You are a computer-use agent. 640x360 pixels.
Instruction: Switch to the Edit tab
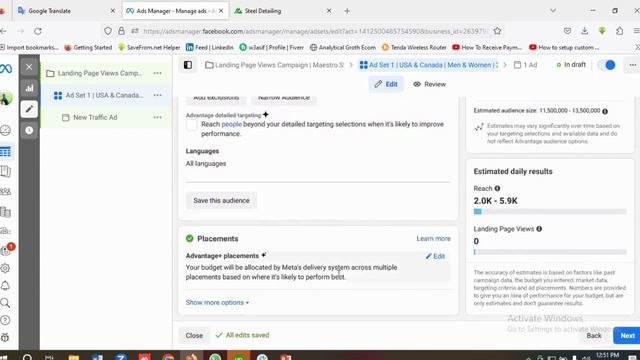386,84
